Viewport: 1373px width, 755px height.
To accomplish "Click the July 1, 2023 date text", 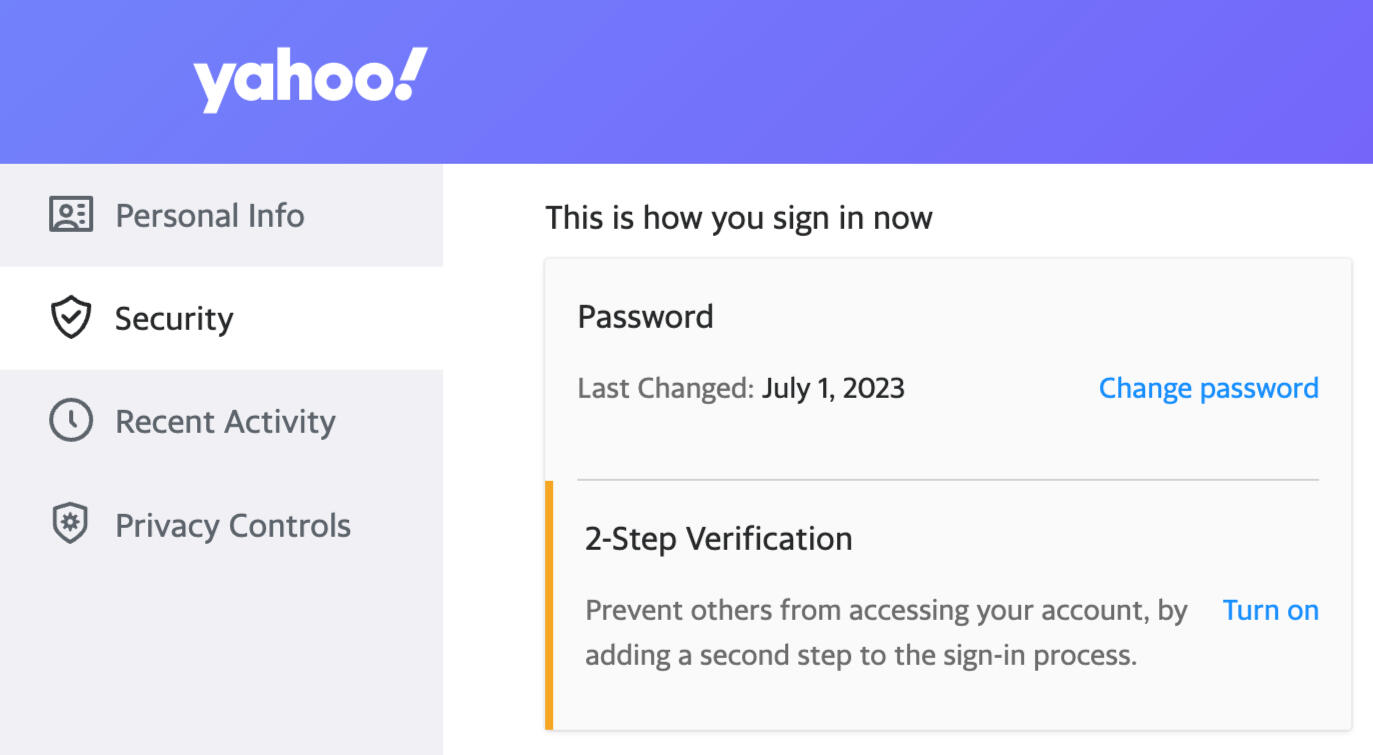I will point(833,388).
